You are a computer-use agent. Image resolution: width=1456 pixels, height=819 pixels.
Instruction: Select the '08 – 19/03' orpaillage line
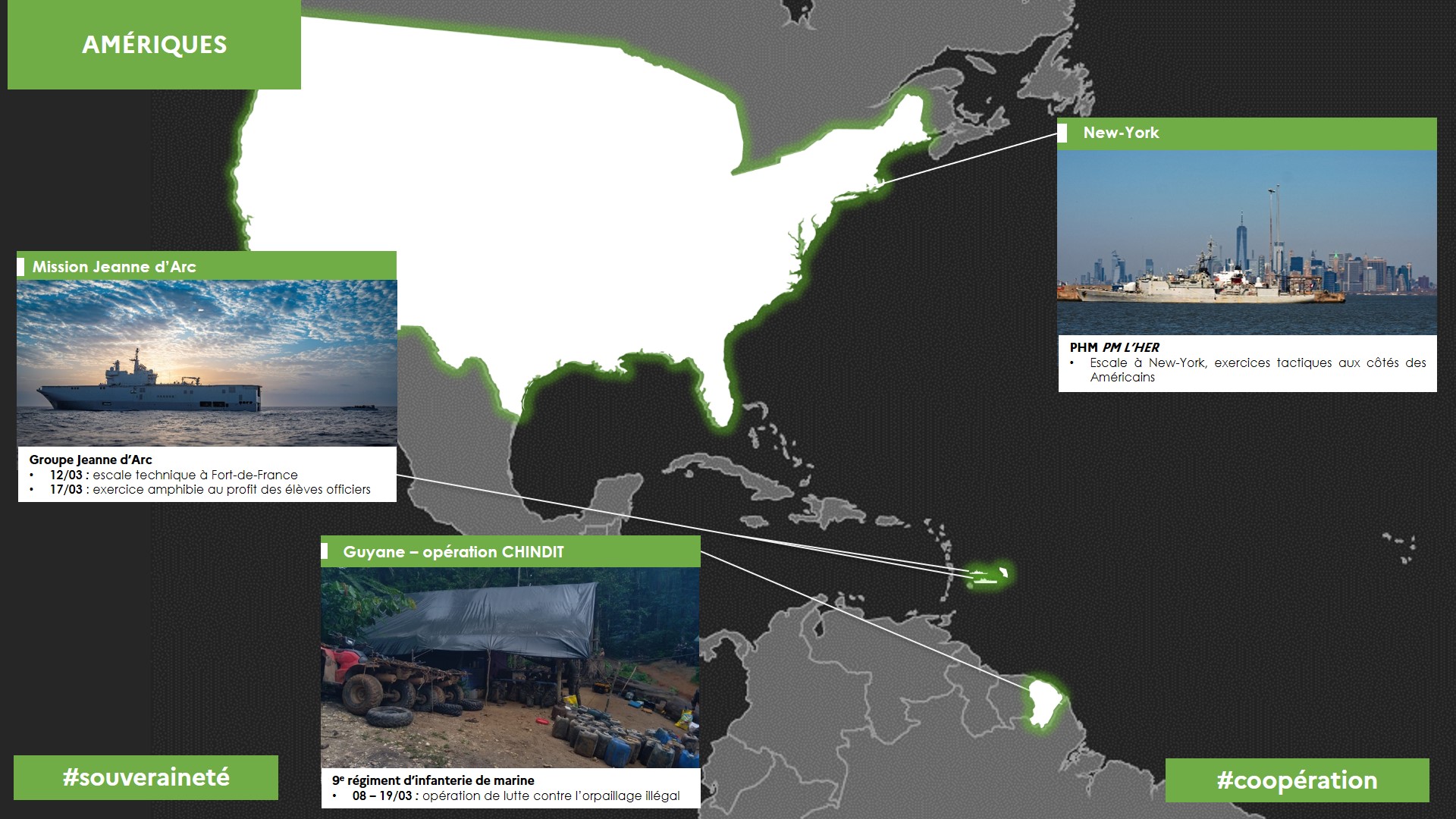click(x=516, y=795)
